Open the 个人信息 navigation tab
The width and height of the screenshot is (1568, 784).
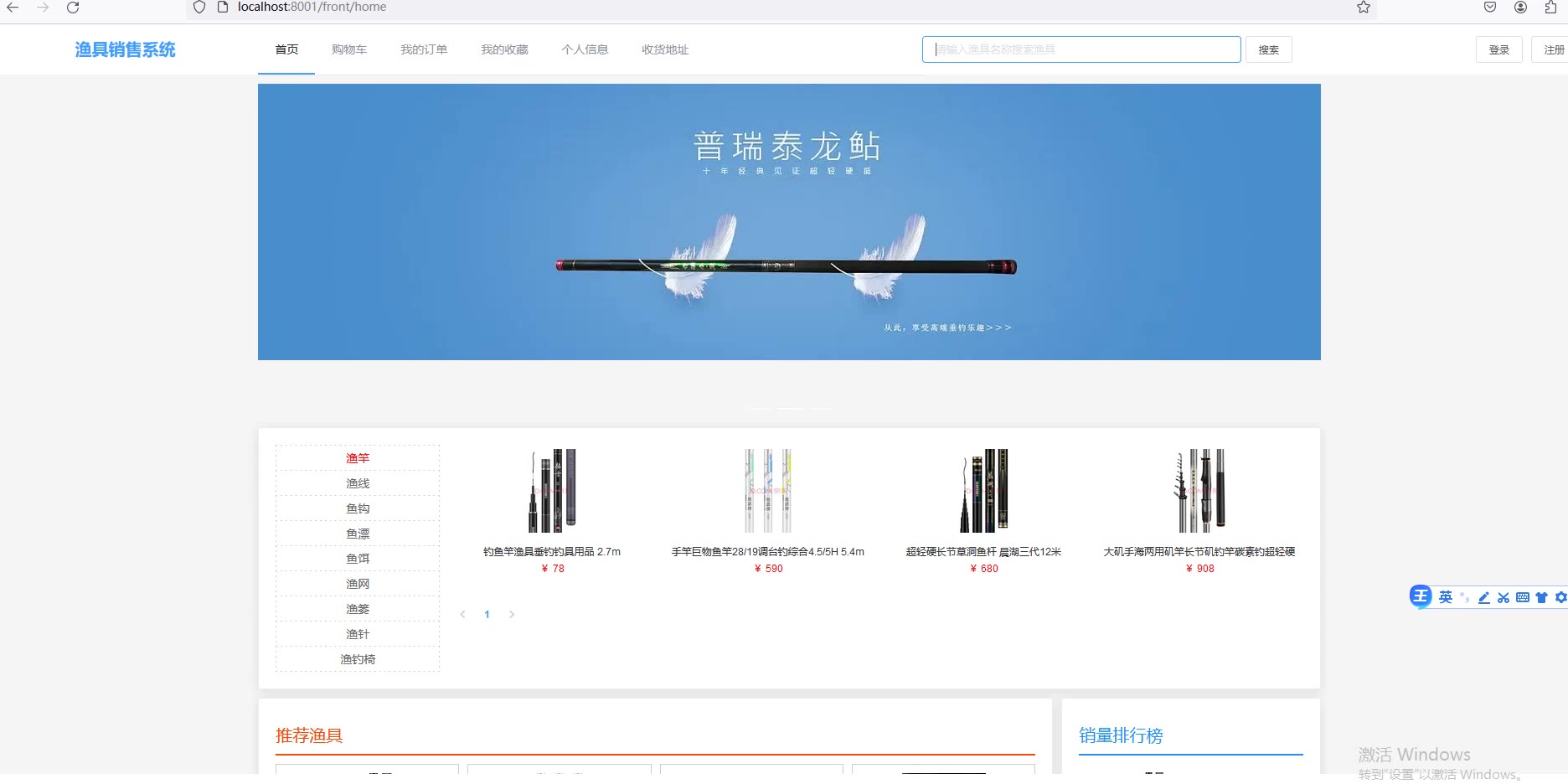585,50
